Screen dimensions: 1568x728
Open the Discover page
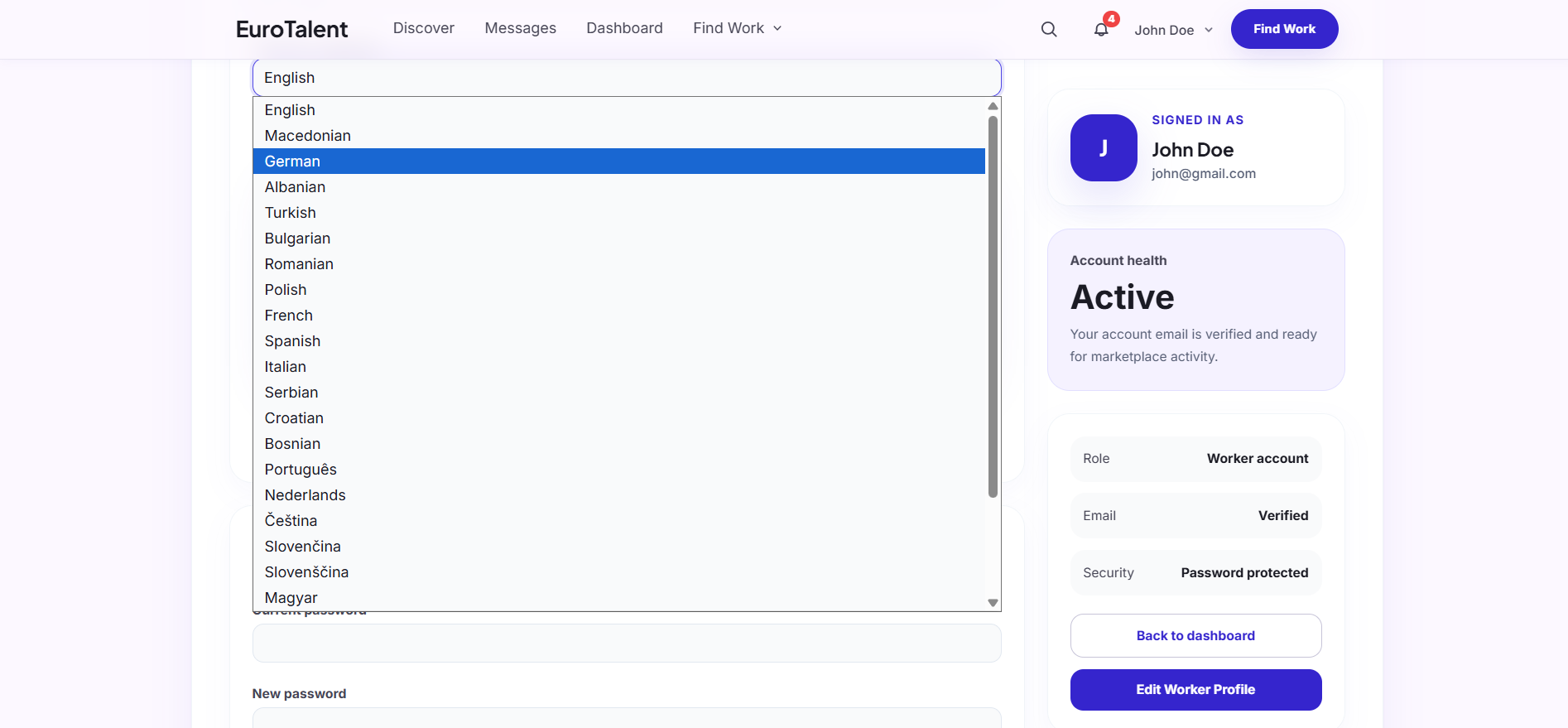pyautogui.click(x=424, y=28)
